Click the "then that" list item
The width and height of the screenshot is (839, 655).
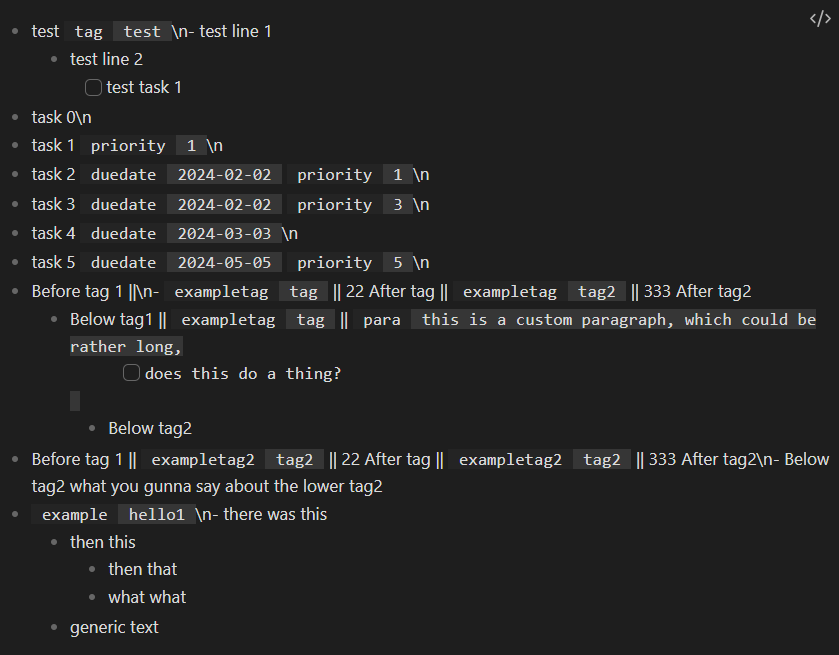pos(142,569)
